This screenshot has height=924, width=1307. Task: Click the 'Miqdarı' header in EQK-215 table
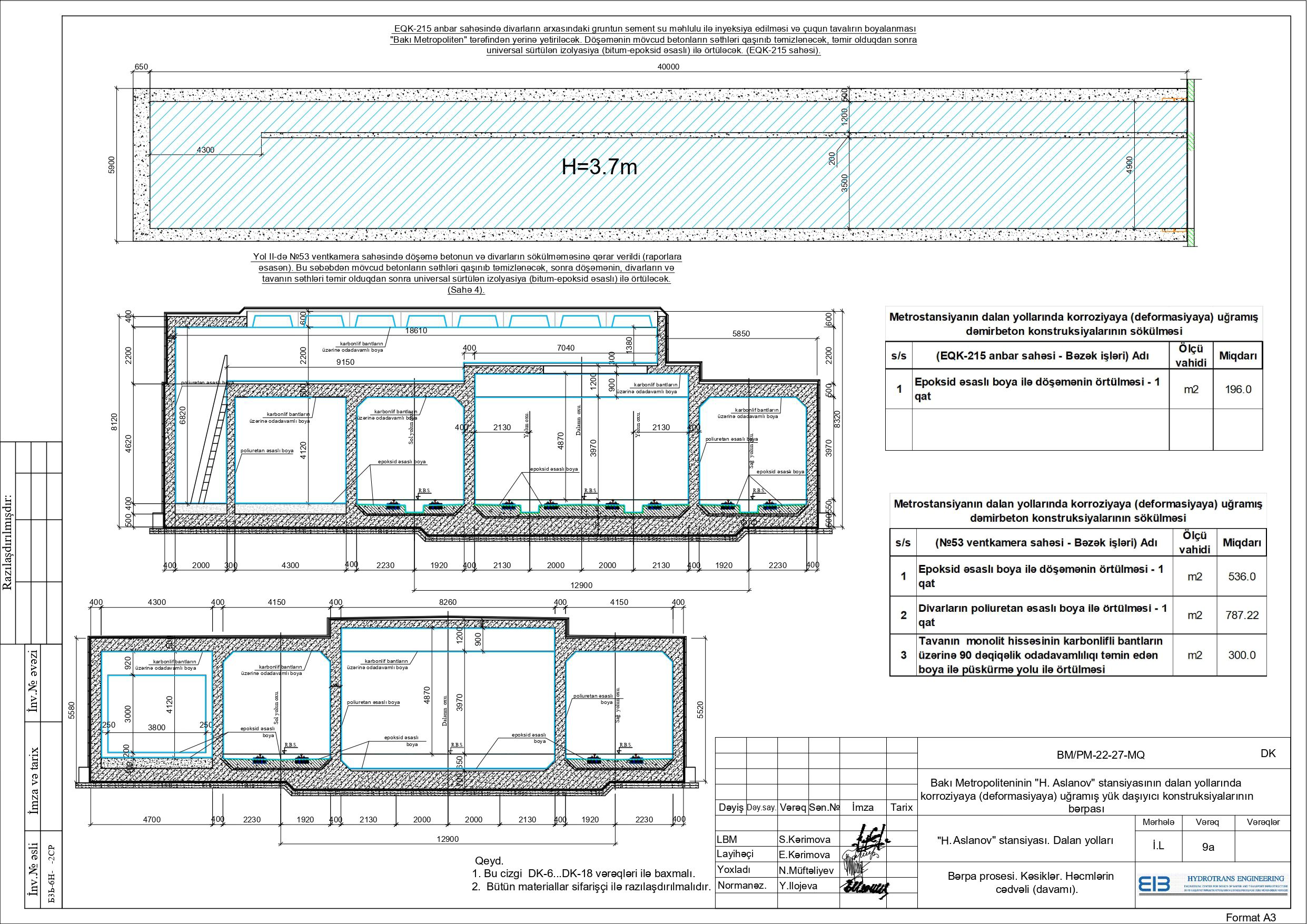(x=1237, y=356)
